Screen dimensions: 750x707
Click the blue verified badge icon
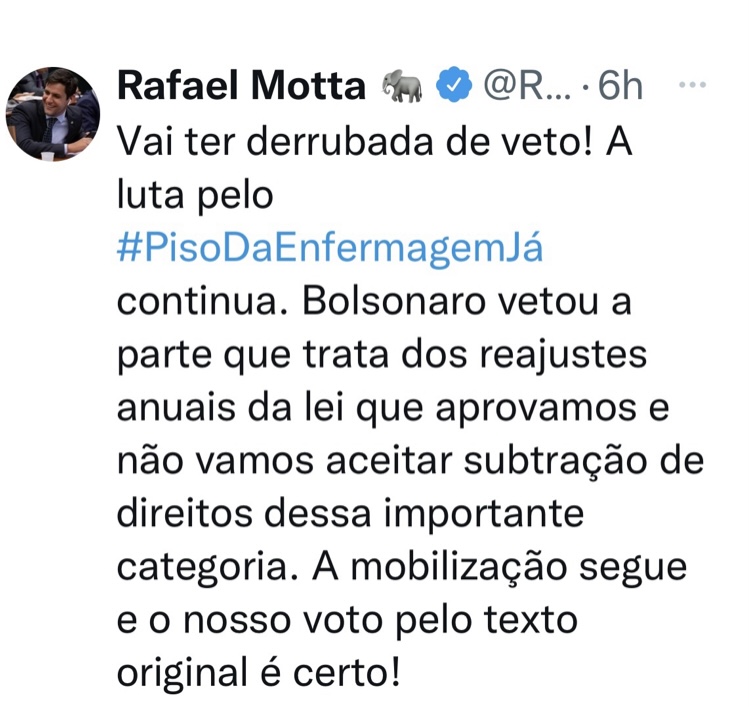[454, 84]
